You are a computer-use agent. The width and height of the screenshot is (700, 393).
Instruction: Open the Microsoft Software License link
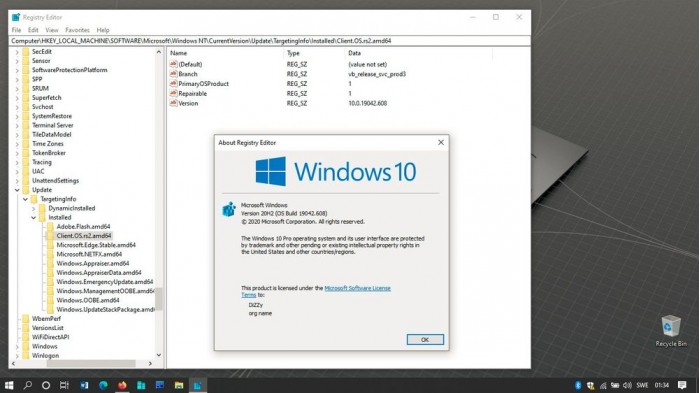click(x=357, y=288)
